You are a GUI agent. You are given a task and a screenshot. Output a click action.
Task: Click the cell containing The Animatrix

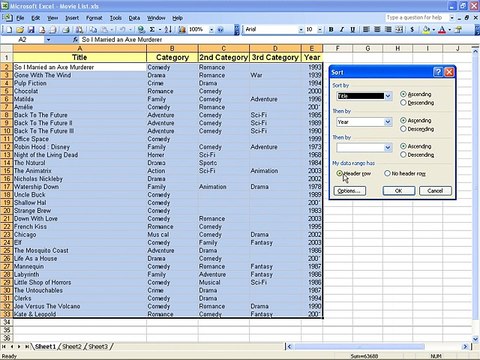pos(80,171)
